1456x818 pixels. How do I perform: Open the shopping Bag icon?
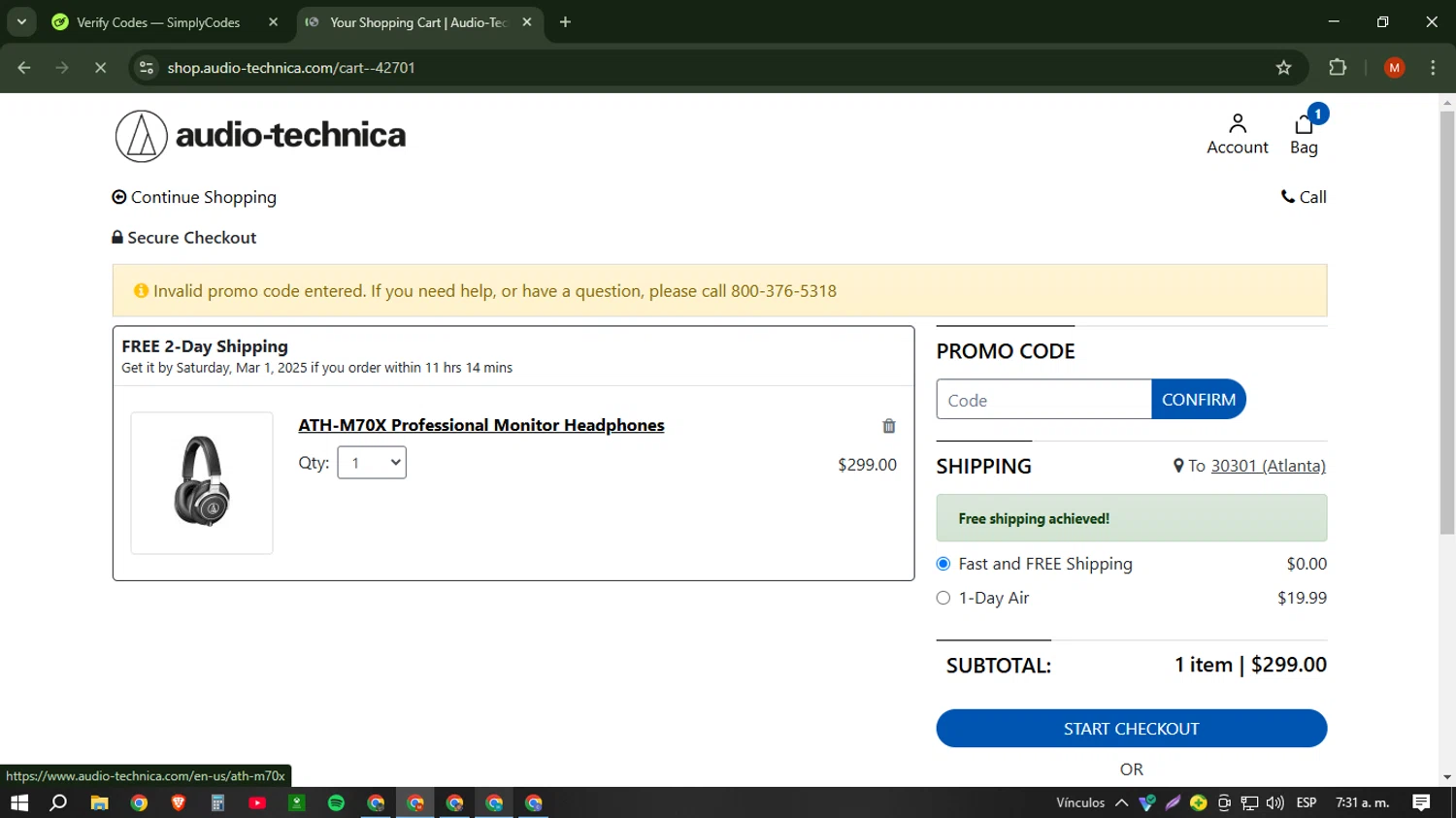click(1305, 135)
